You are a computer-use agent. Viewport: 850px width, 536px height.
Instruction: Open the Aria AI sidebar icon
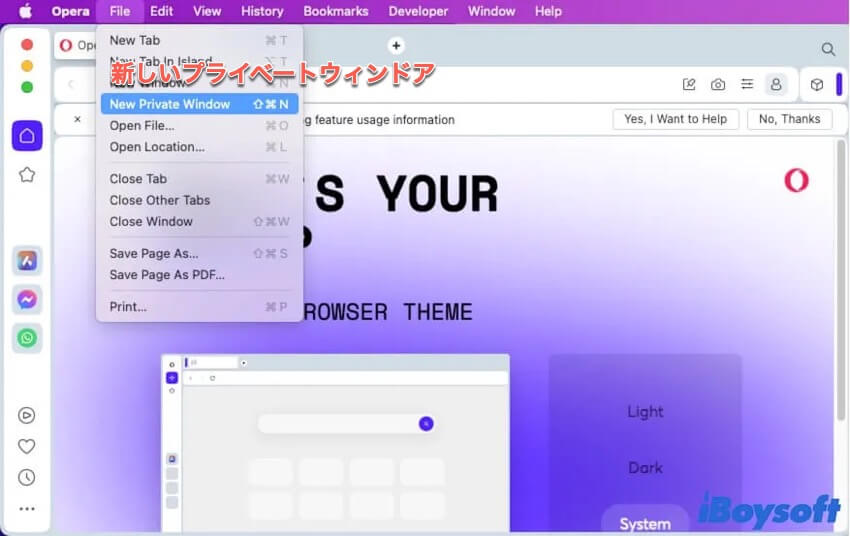pos(27,261)
